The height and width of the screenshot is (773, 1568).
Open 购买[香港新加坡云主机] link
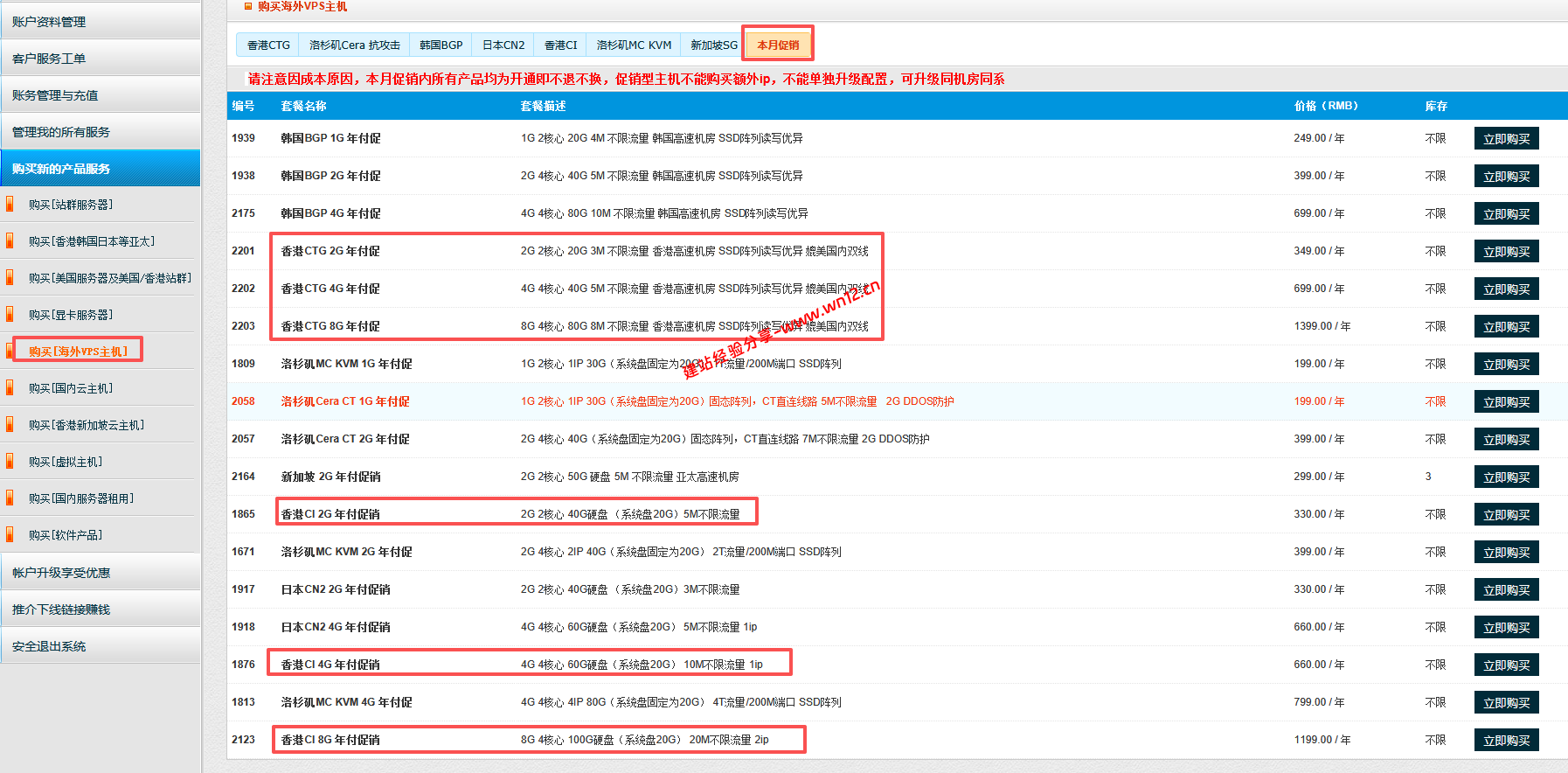click(87, 425)
